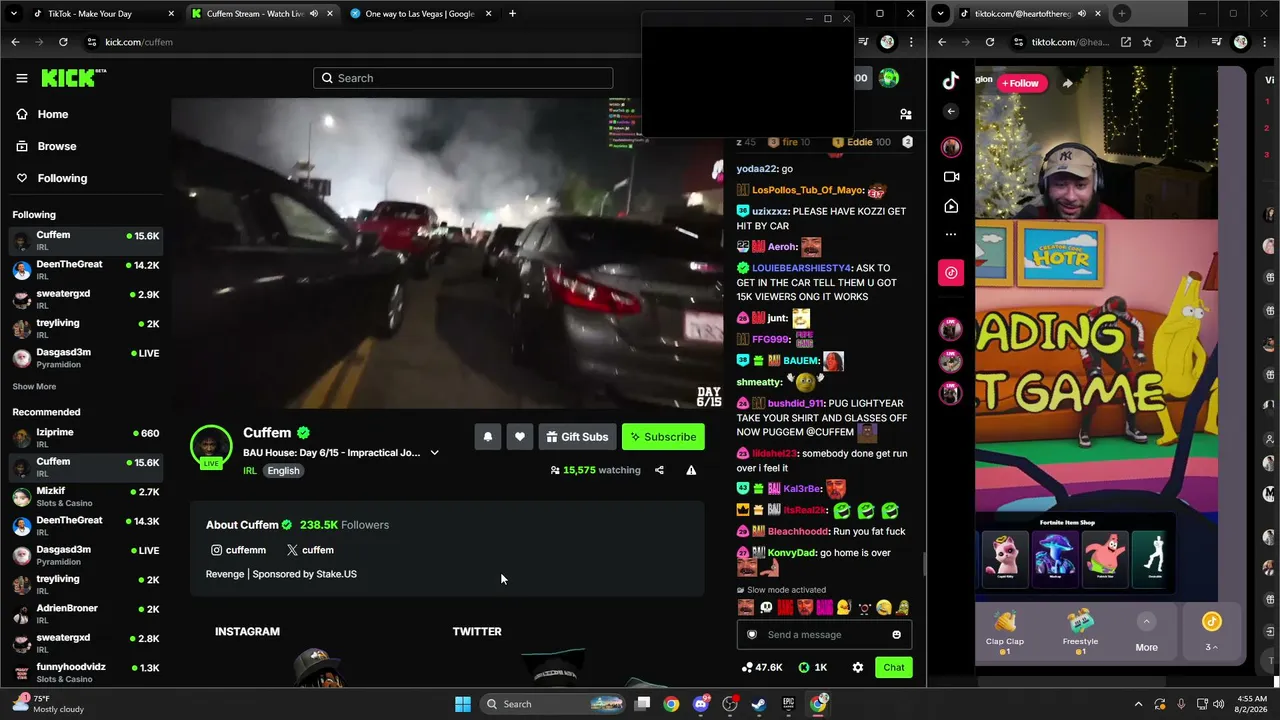Subscribe to Cuffem
1280x720 pixels.
(x=663, y=437)
